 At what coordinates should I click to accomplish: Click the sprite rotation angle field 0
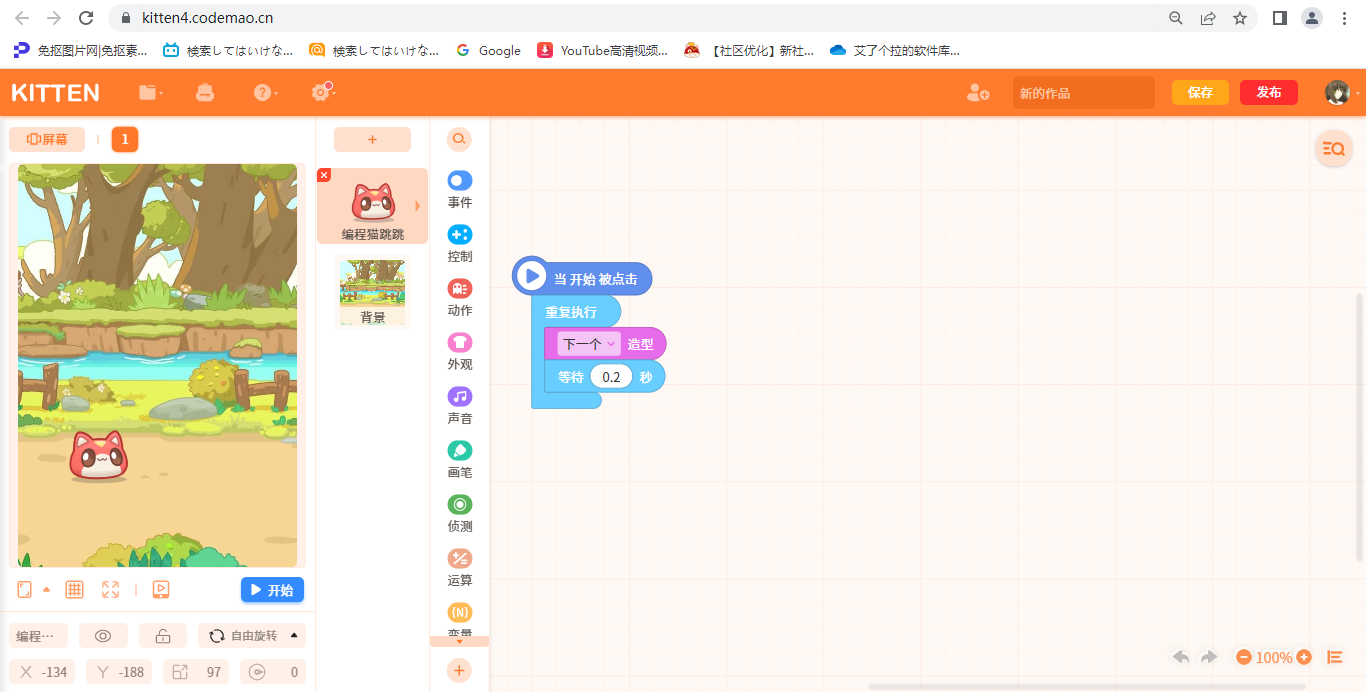(x=273, y=672)
